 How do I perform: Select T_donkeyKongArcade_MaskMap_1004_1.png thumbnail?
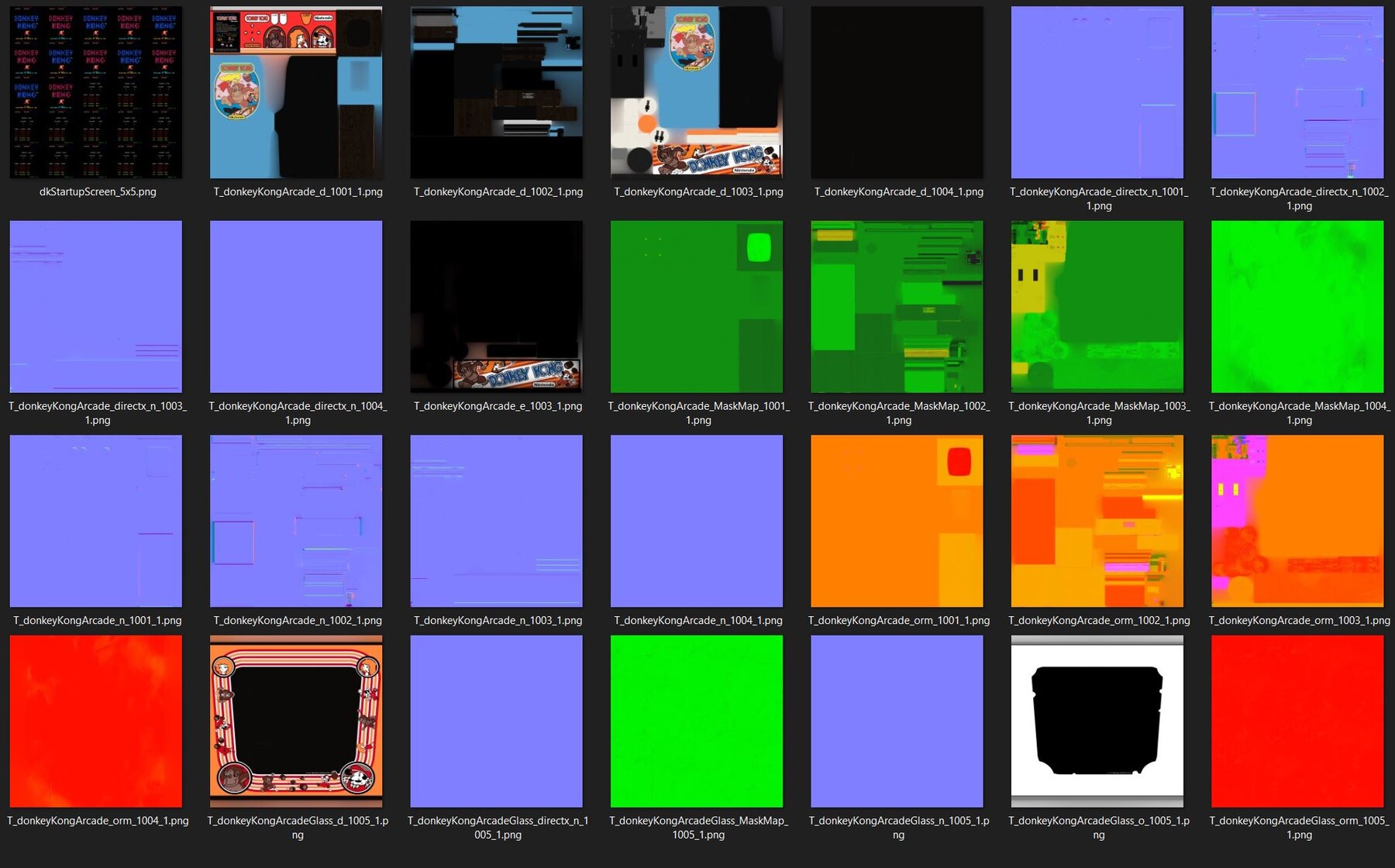(x=1298, y=307)
